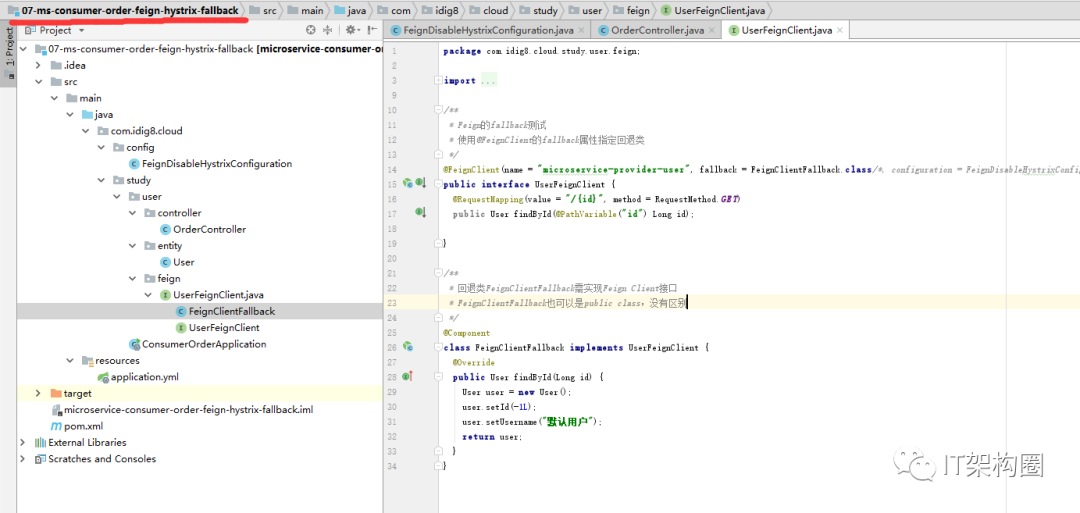The width and height of the screenshot is (1080, 513).
Task: Click the cloud breadcrumb in navigation bar
Action: point(495,10)
